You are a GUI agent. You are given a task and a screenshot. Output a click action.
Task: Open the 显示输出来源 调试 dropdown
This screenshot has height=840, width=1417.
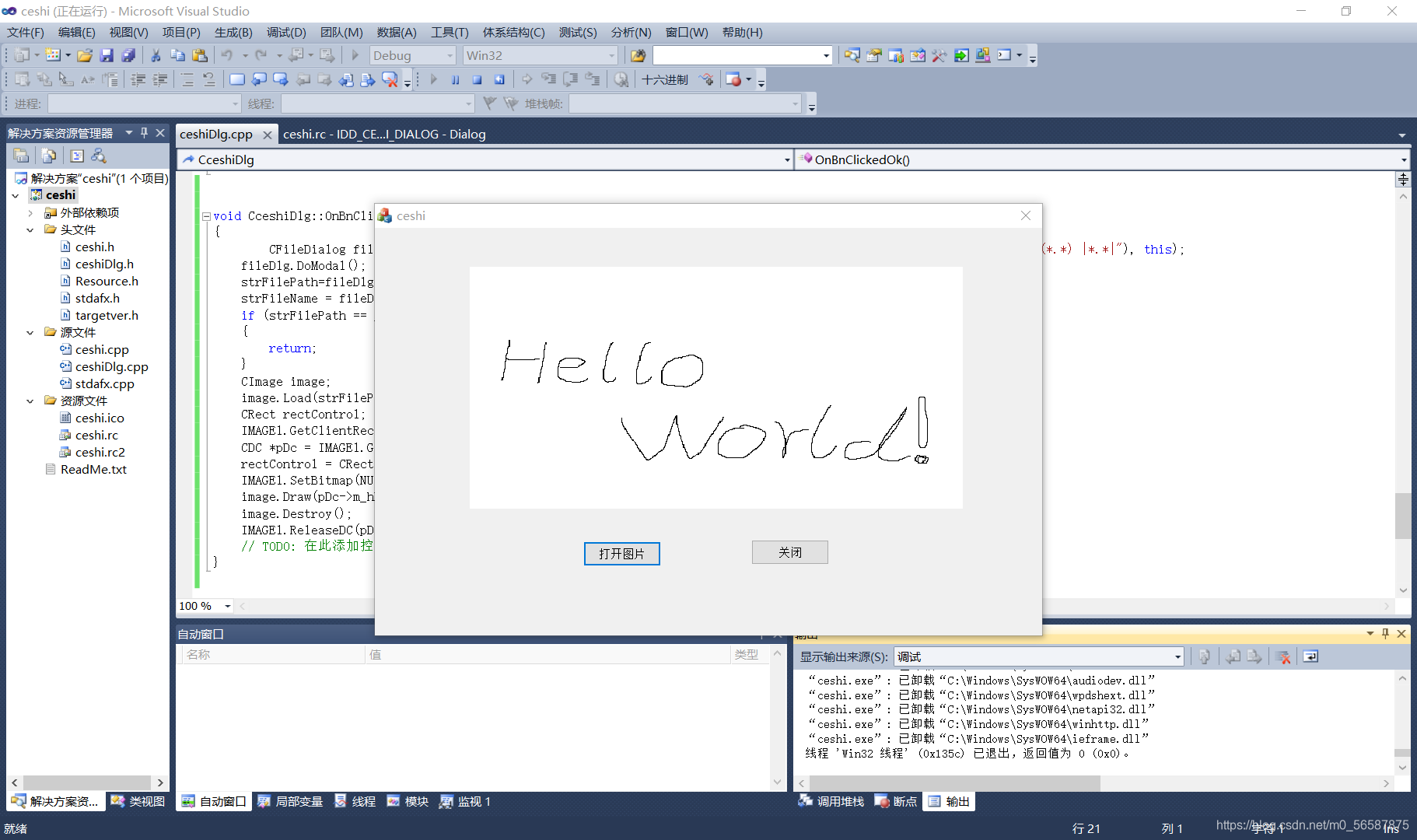click(1177, 657)
